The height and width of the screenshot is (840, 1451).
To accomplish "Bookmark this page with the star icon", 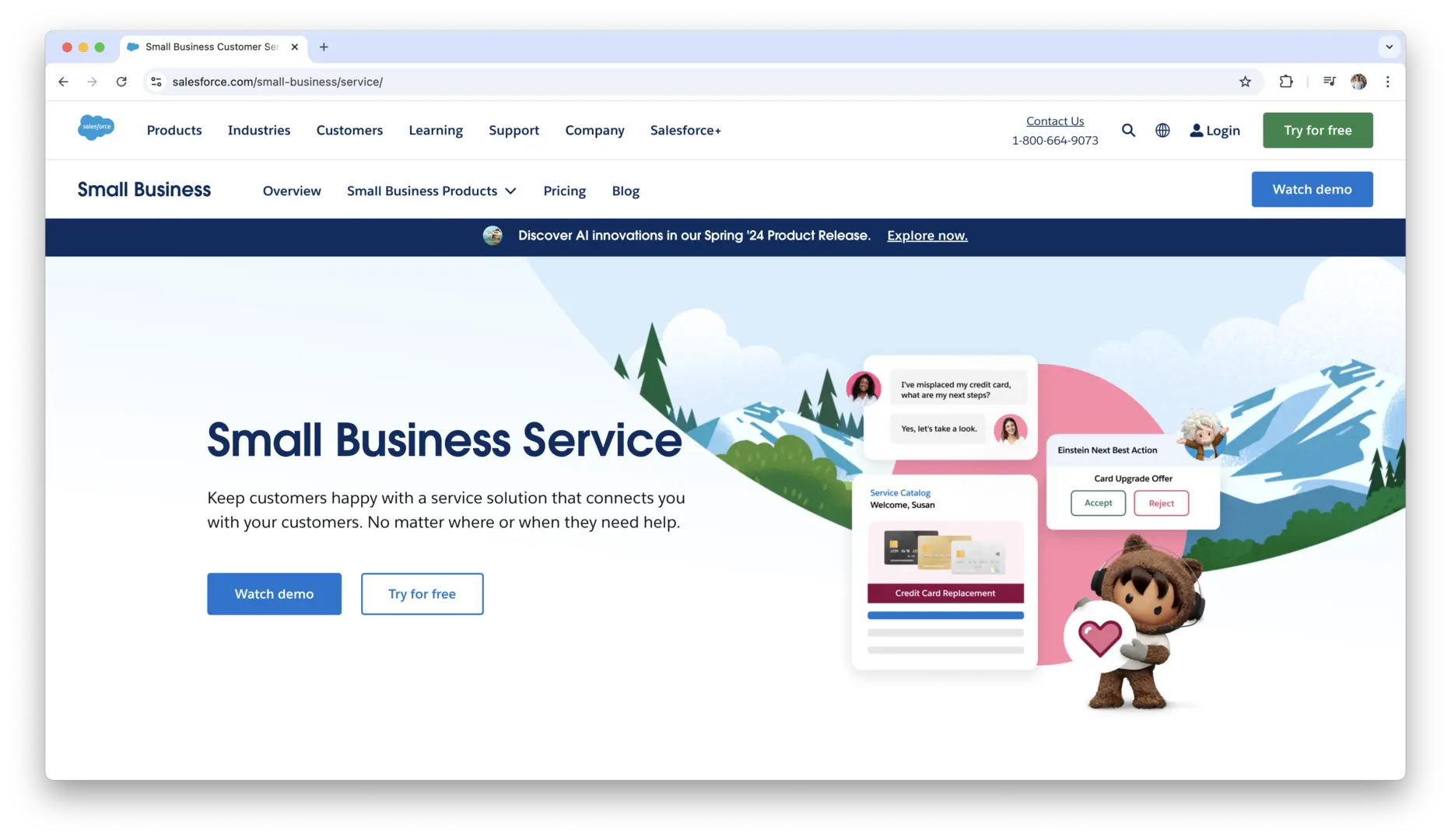I will [1245, 82].
